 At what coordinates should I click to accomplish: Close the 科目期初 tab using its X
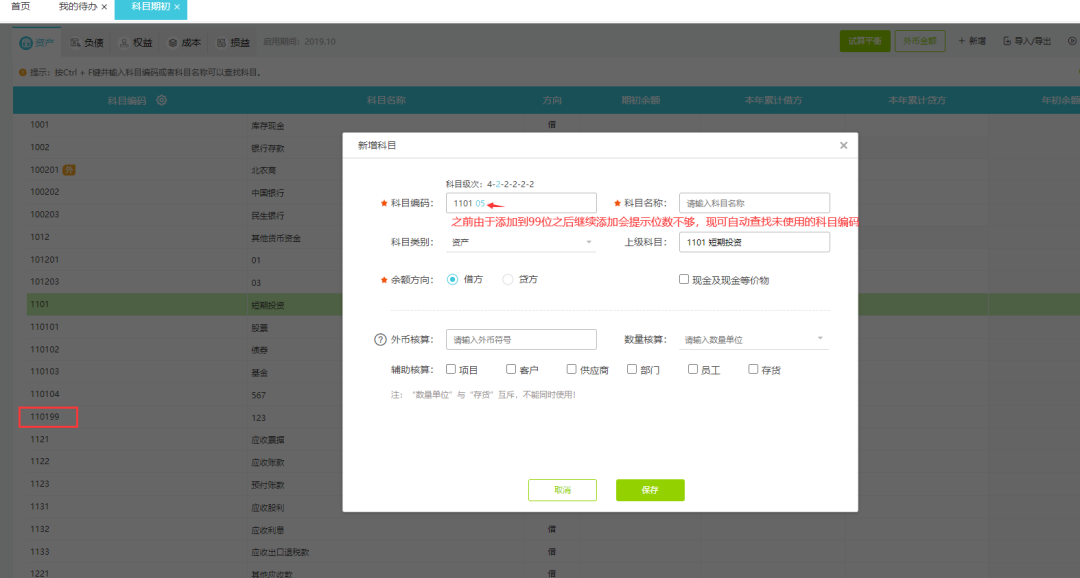(177, 7)
